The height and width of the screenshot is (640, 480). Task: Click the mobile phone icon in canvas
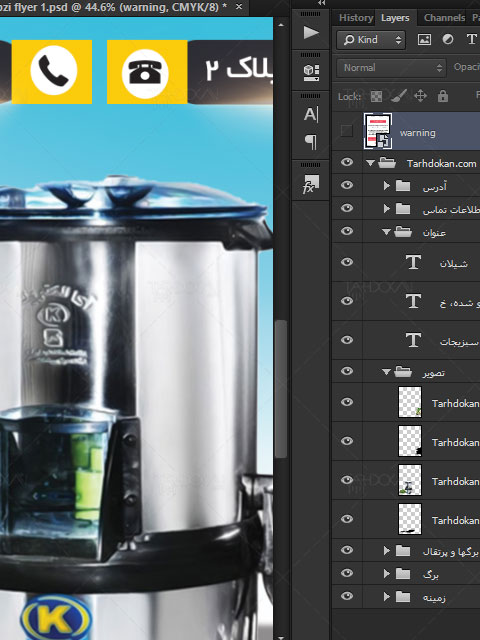[53, 70]
